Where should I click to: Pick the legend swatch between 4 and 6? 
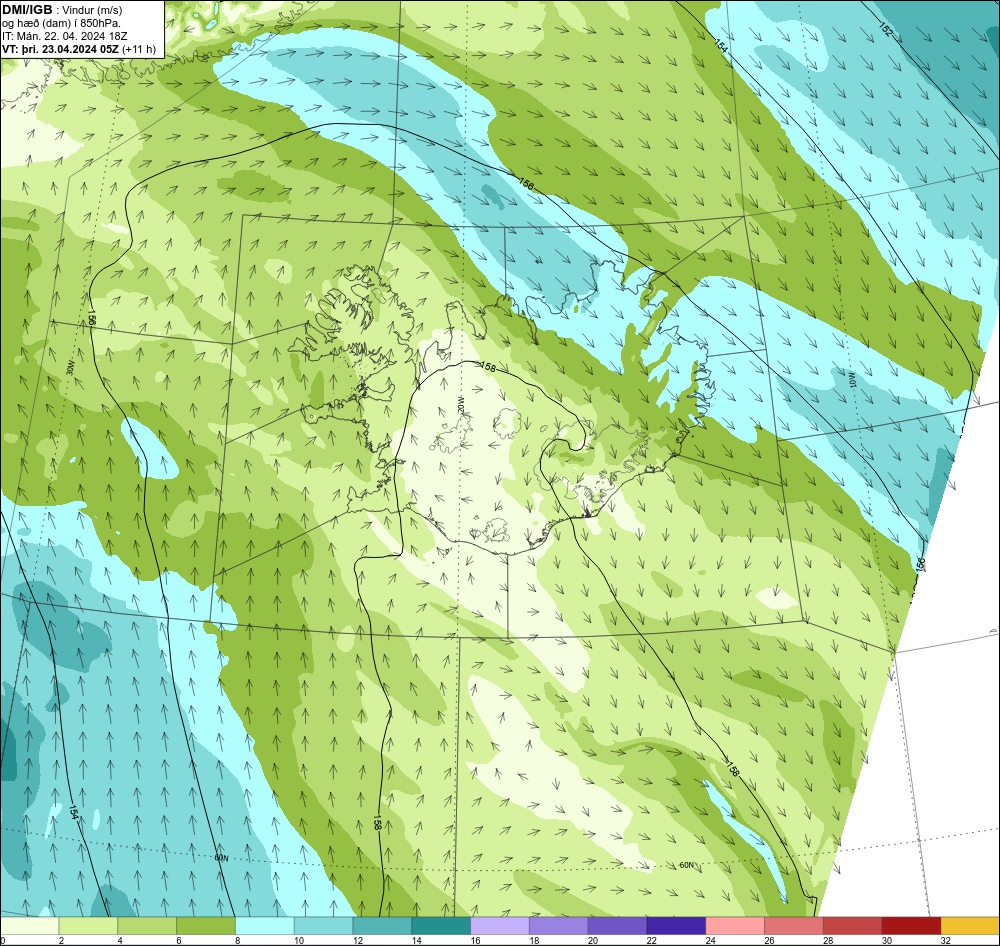point(147,925)
